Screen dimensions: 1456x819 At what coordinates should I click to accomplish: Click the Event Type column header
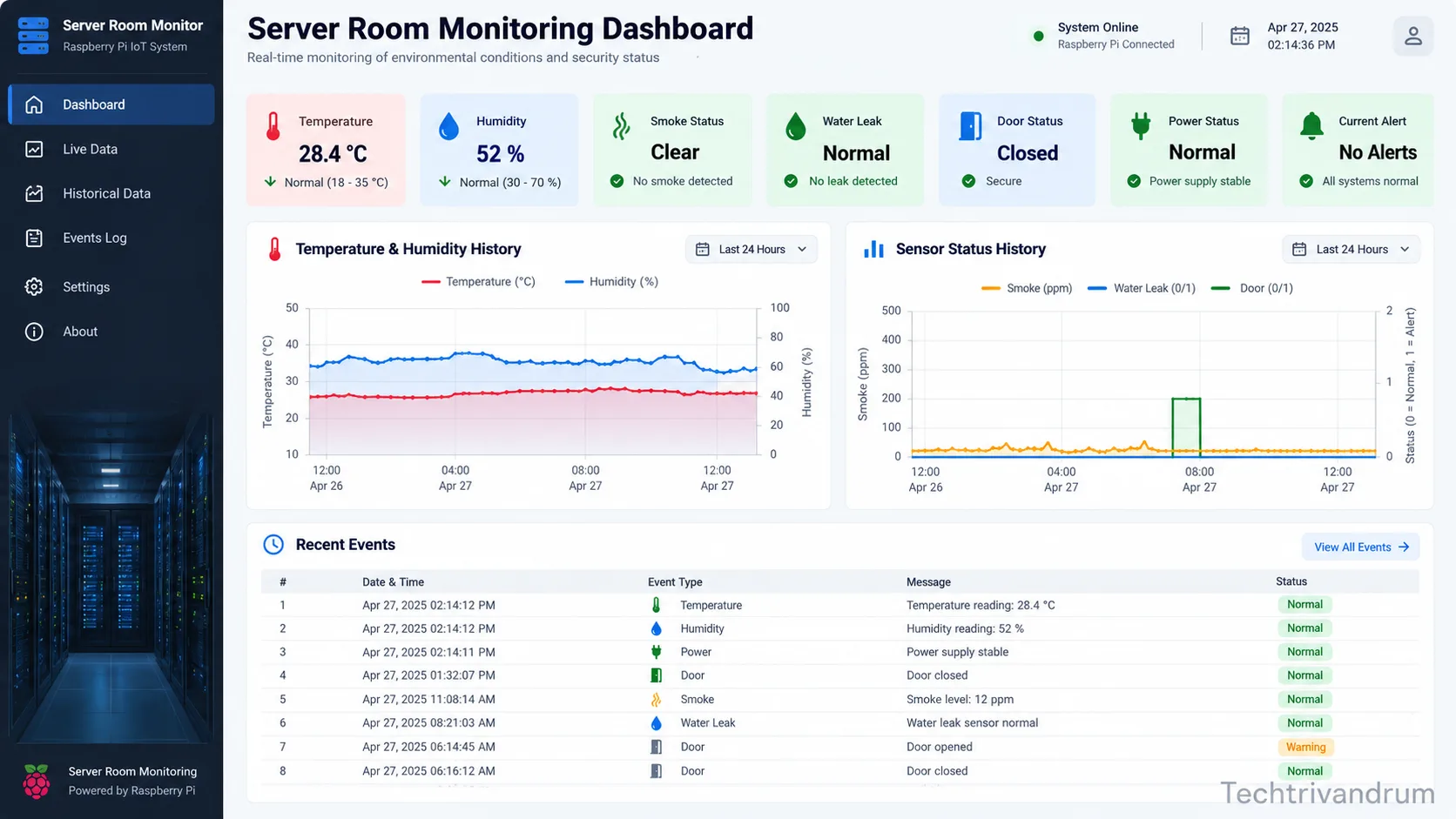pos(675,582)
